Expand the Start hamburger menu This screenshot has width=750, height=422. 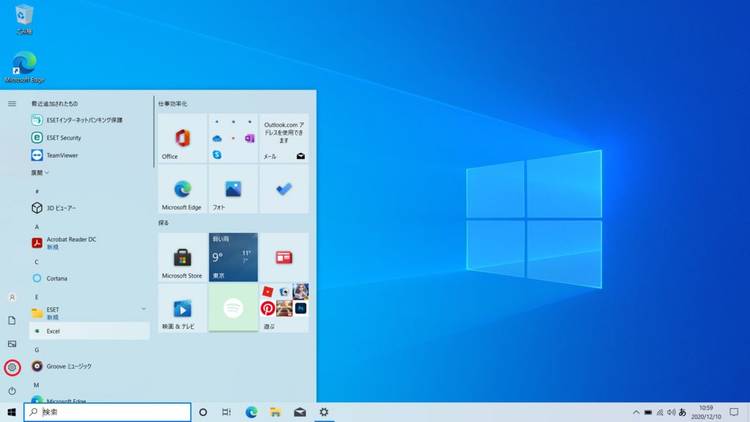click(x=12, y=103)
